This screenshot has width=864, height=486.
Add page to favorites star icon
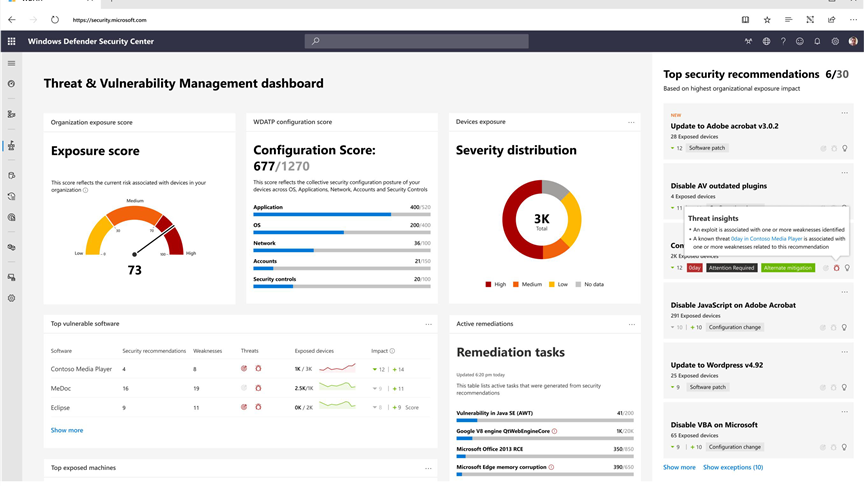pyautogui.click(x=767, y=20)
